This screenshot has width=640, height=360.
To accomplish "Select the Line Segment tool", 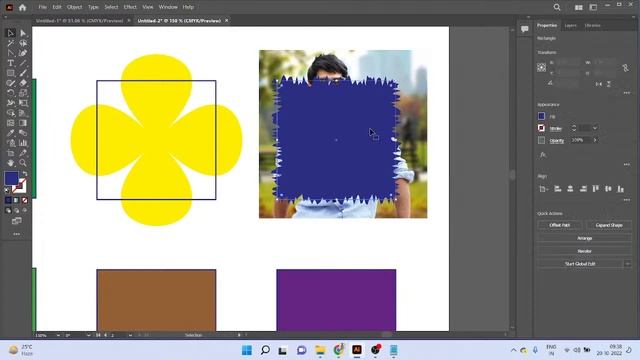I will click(x=23, y=63).
